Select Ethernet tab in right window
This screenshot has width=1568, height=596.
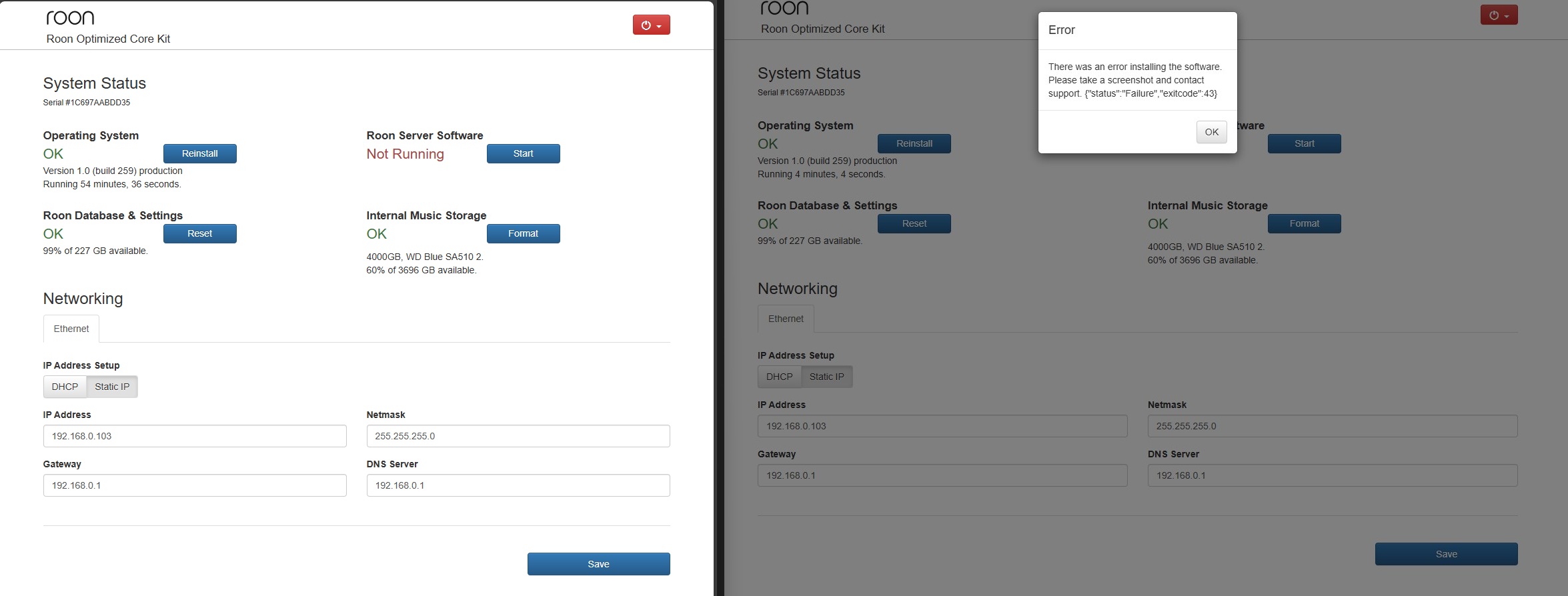[786, 319]
